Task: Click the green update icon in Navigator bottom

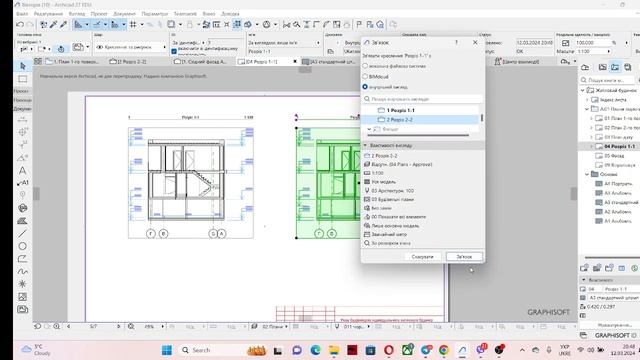Action: pyautogui.click(x=634, y=268)
